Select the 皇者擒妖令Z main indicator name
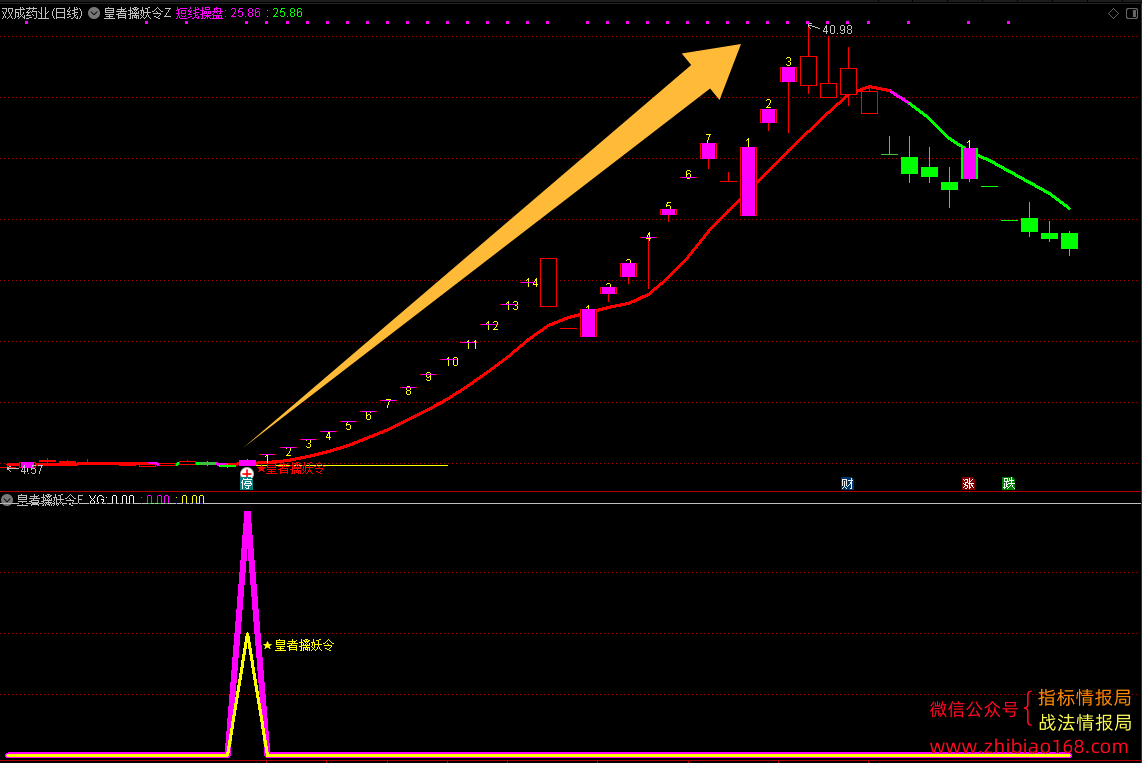 pos(137,13)
